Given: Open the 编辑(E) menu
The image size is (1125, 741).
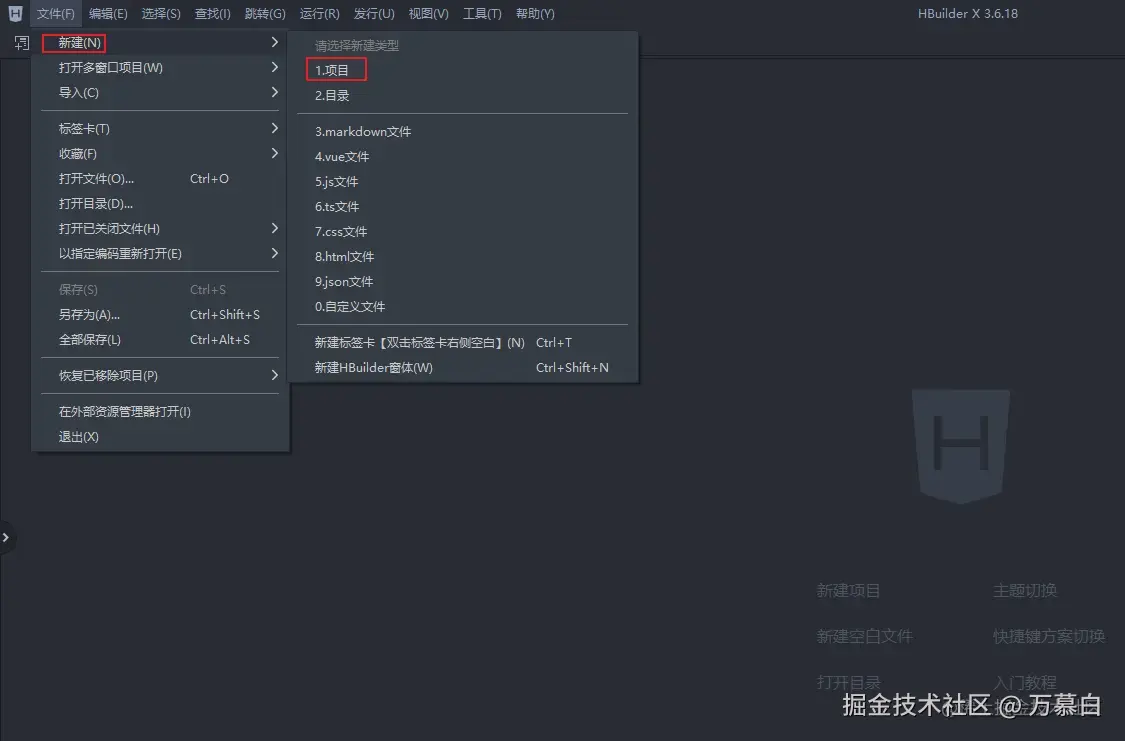Looking at the screenshot, I should click(108, 14).
